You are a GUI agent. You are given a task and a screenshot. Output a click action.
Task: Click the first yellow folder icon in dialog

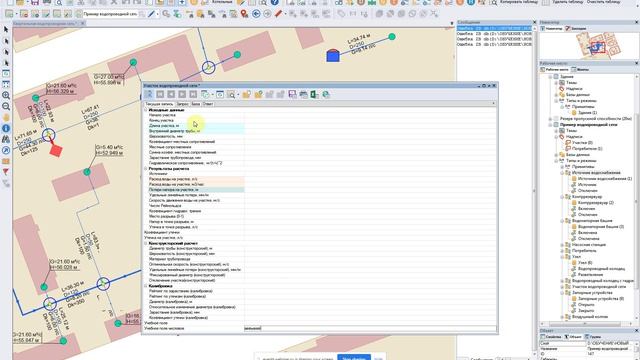tap(246, 95)
